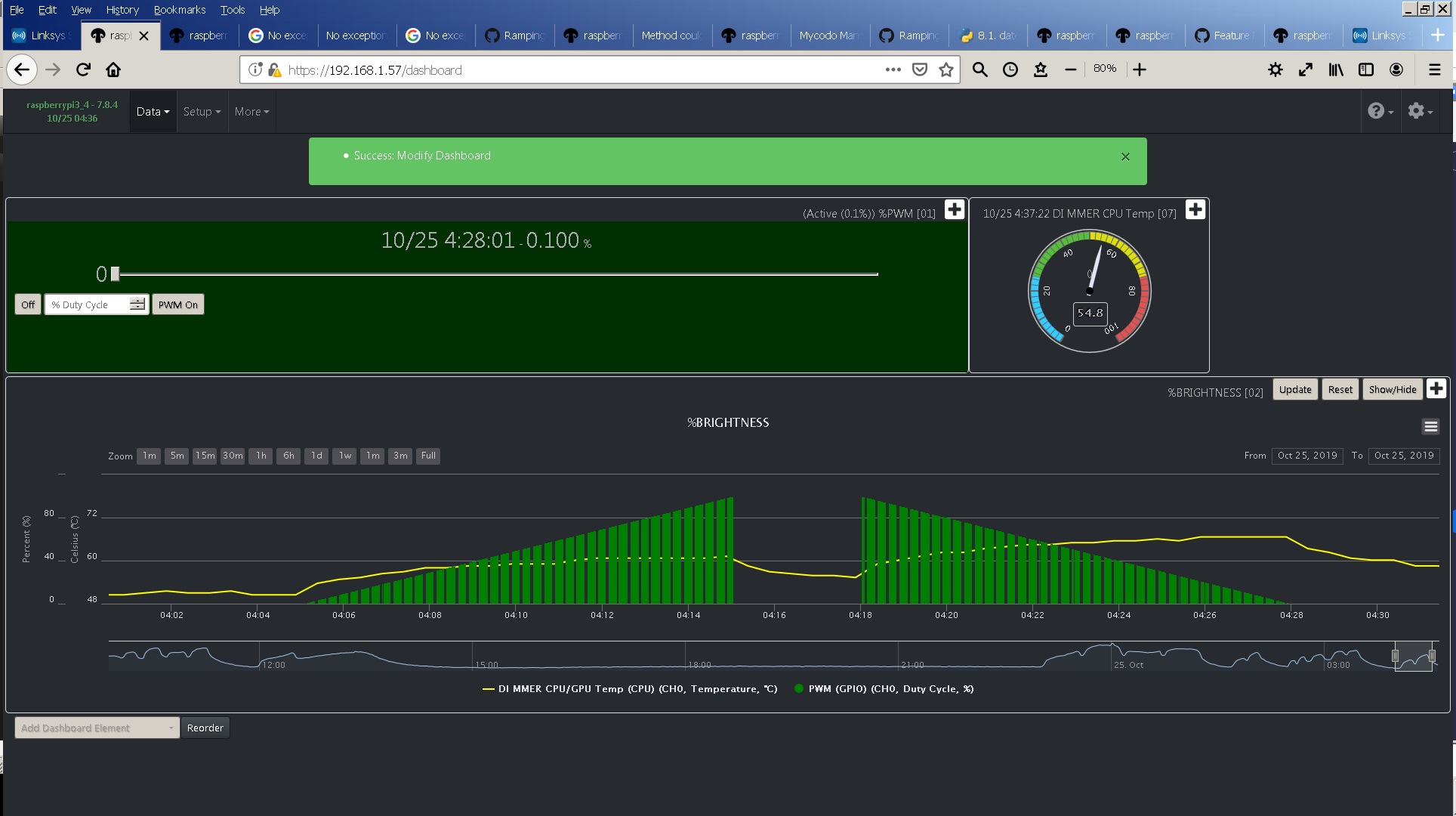The image size is (1456, 816).
Task: Expand the Setup dropdown menu
Action: [x=201, y=111]
